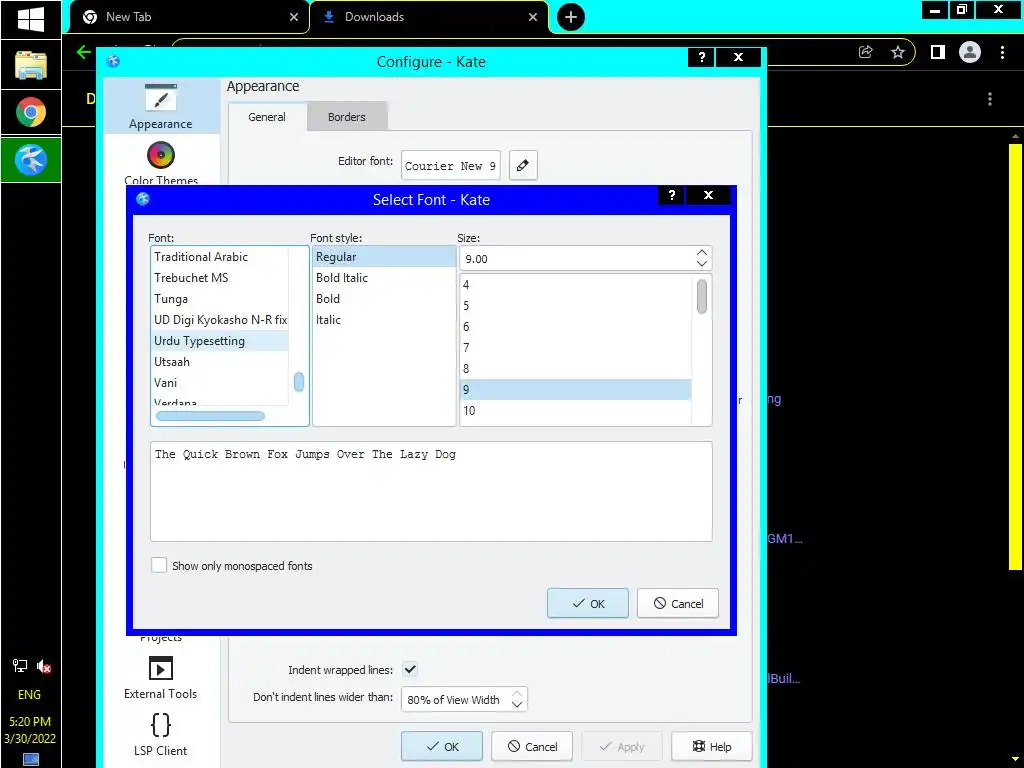The width and height of the screenshot is (1024, 768).
Task: Open the Chrome profile avatar
Action: 970,52
